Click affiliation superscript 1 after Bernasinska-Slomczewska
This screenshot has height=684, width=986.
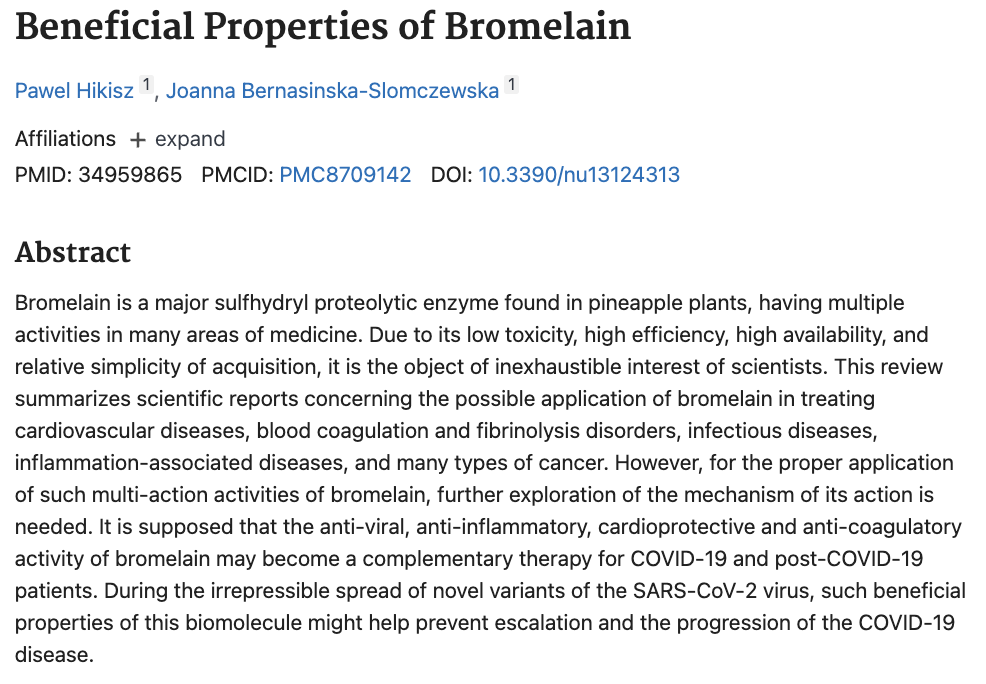click(x=511, y=86)
